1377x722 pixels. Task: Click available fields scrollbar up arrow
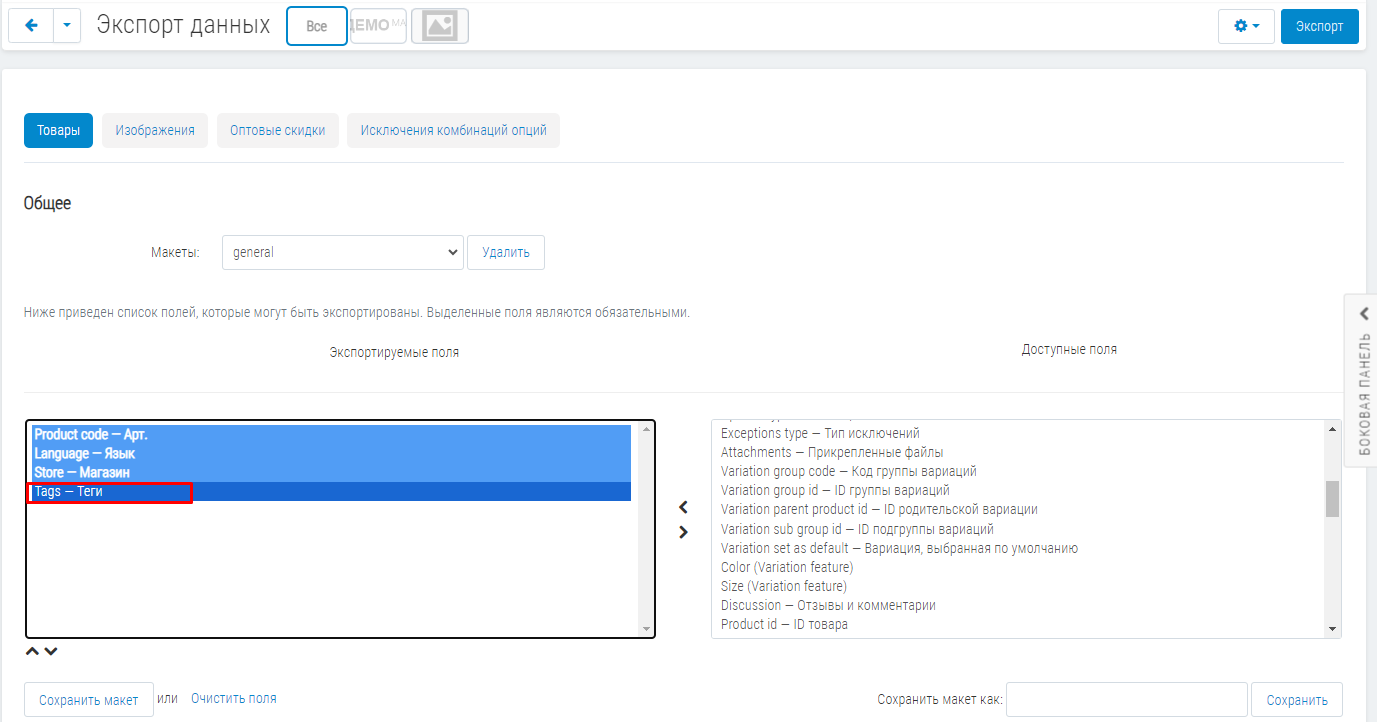1332,429
